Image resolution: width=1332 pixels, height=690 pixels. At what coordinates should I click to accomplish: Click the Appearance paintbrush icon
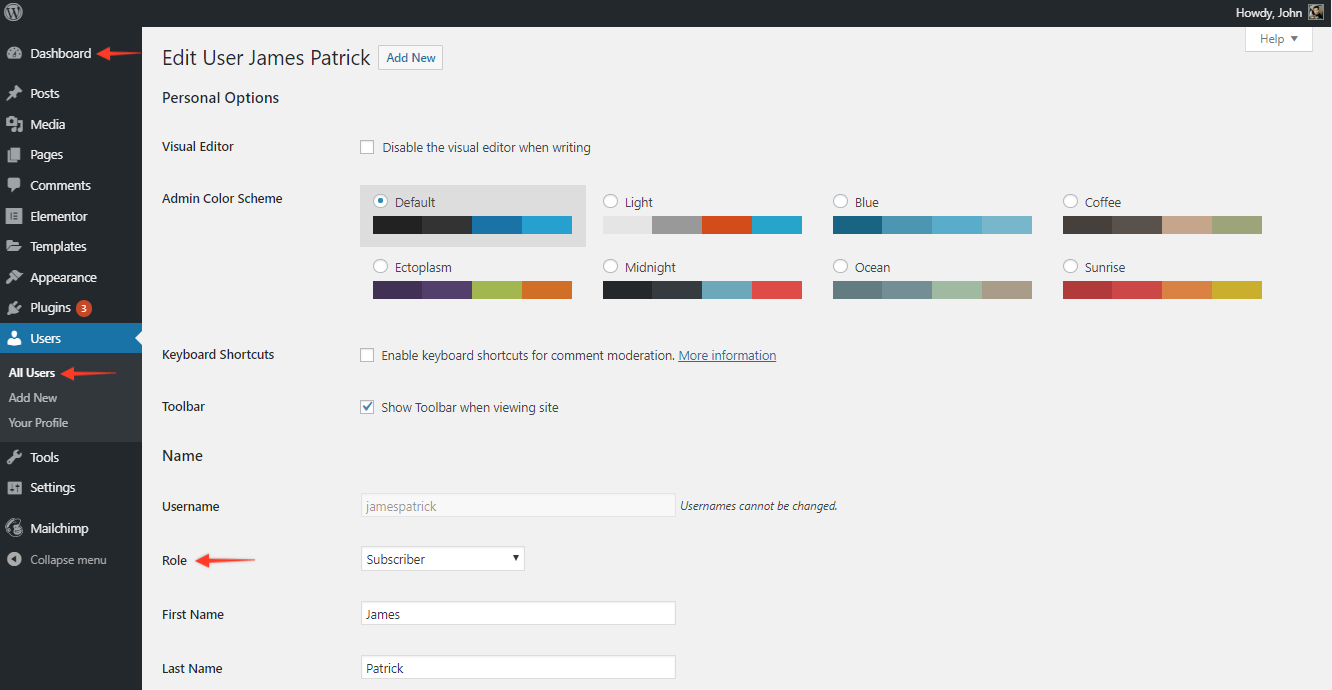tap(14, 277)
